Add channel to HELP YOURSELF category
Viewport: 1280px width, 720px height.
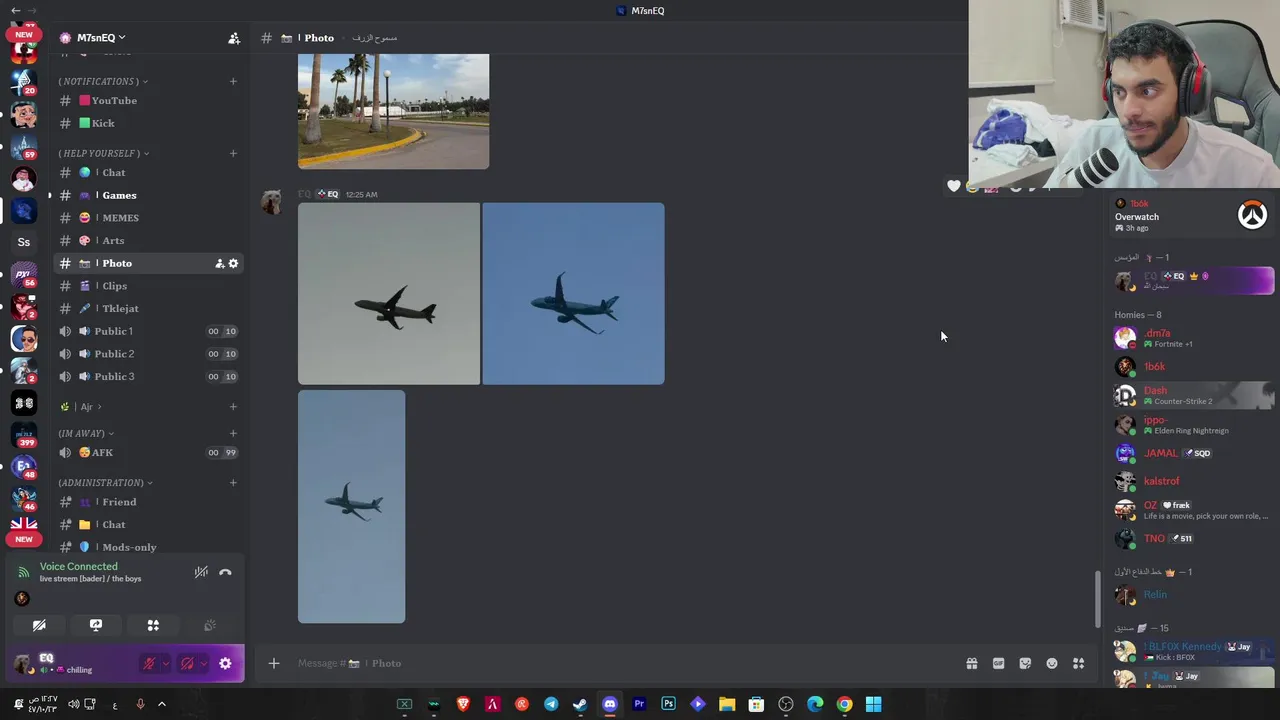233,153
